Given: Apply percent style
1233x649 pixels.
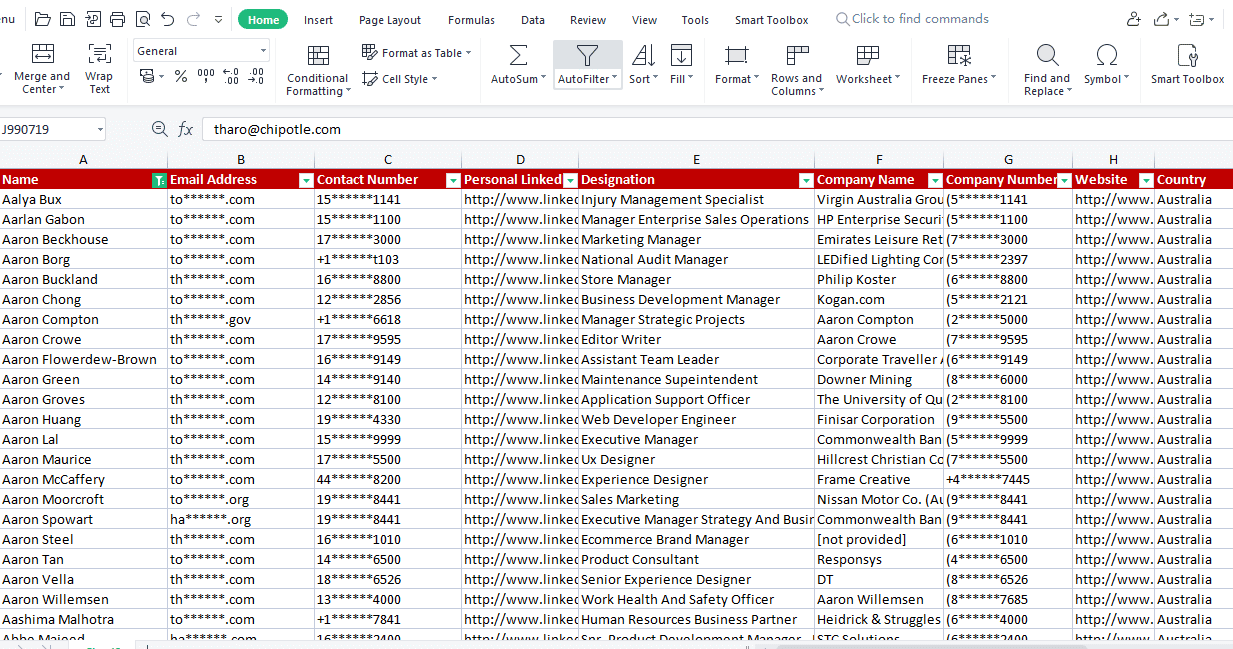Looking at the screenshot, I should tap(181, 76).
